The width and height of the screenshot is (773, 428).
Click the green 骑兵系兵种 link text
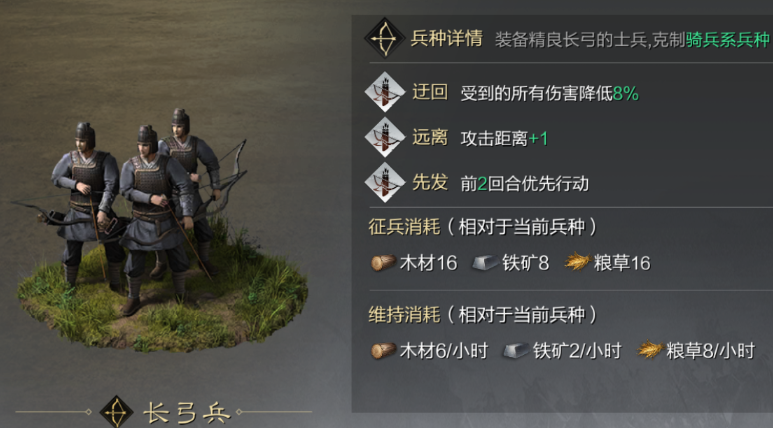tap(727, 39)
